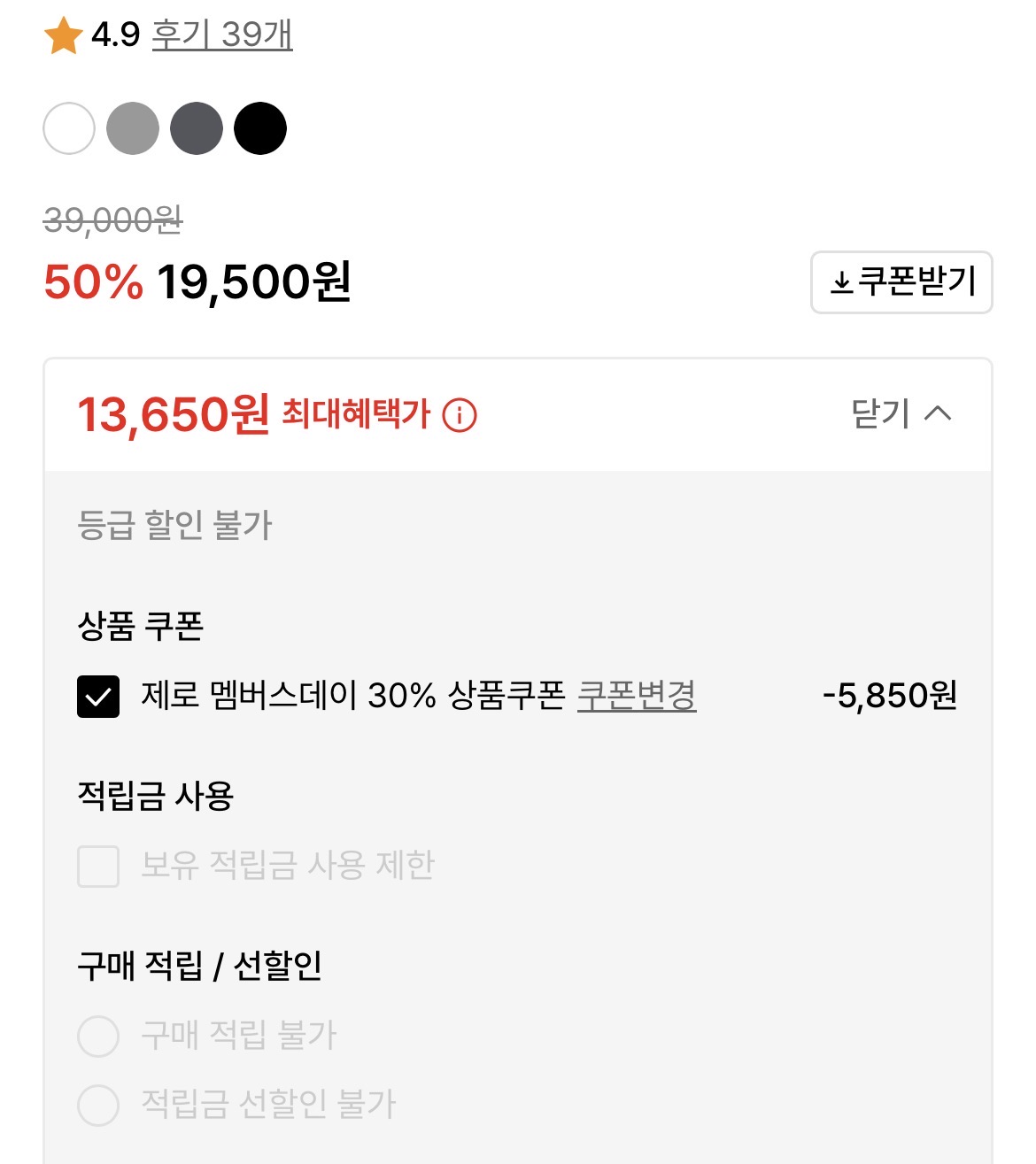Collapse the benefit panel with the chevron
1036x1164 pixels.
pyautogui.click(x=938, y=413)
